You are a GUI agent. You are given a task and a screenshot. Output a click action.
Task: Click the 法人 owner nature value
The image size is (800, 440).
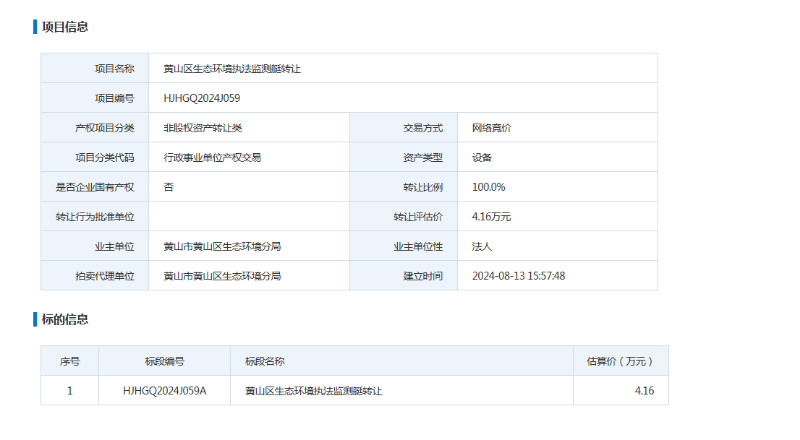[482, 246]
